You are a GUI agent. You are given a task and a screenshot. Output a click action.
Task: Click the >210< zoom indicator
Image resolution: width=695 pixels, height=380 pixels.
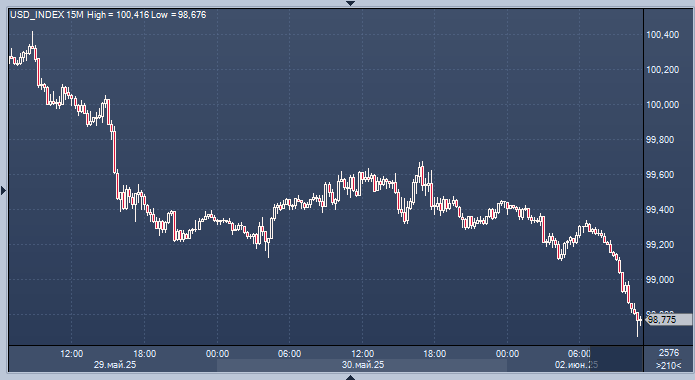[x=669, y=366]
